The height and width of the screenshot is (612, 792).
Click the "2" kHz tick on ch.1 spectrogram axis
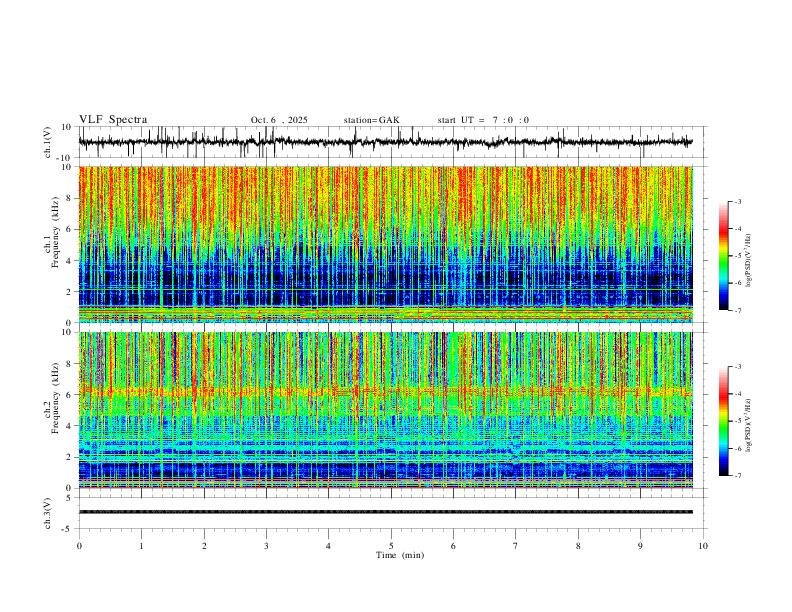tap(69, 292)
